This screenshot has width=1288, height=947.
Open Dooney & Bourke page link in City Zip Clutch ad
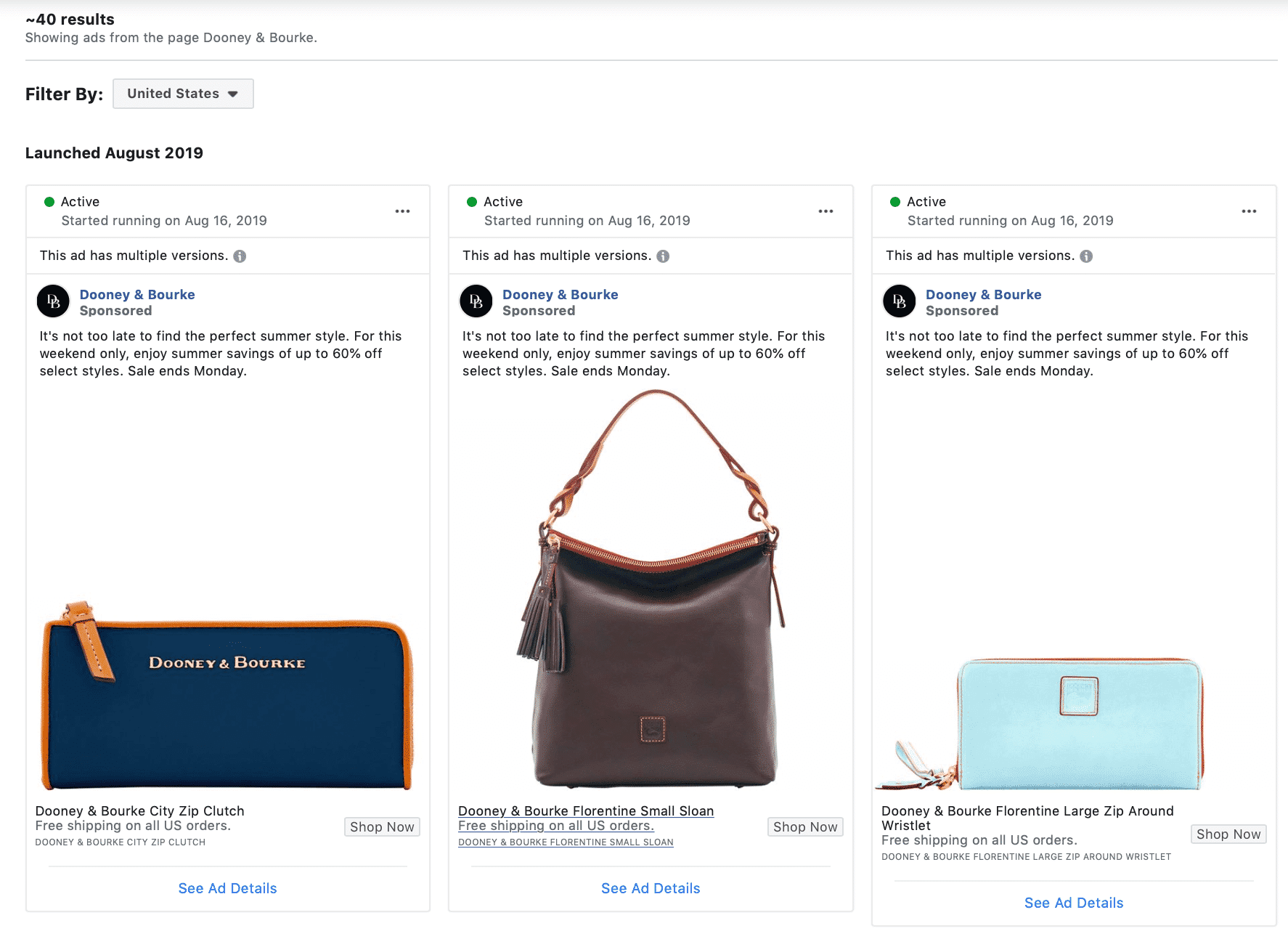[137, 294]
